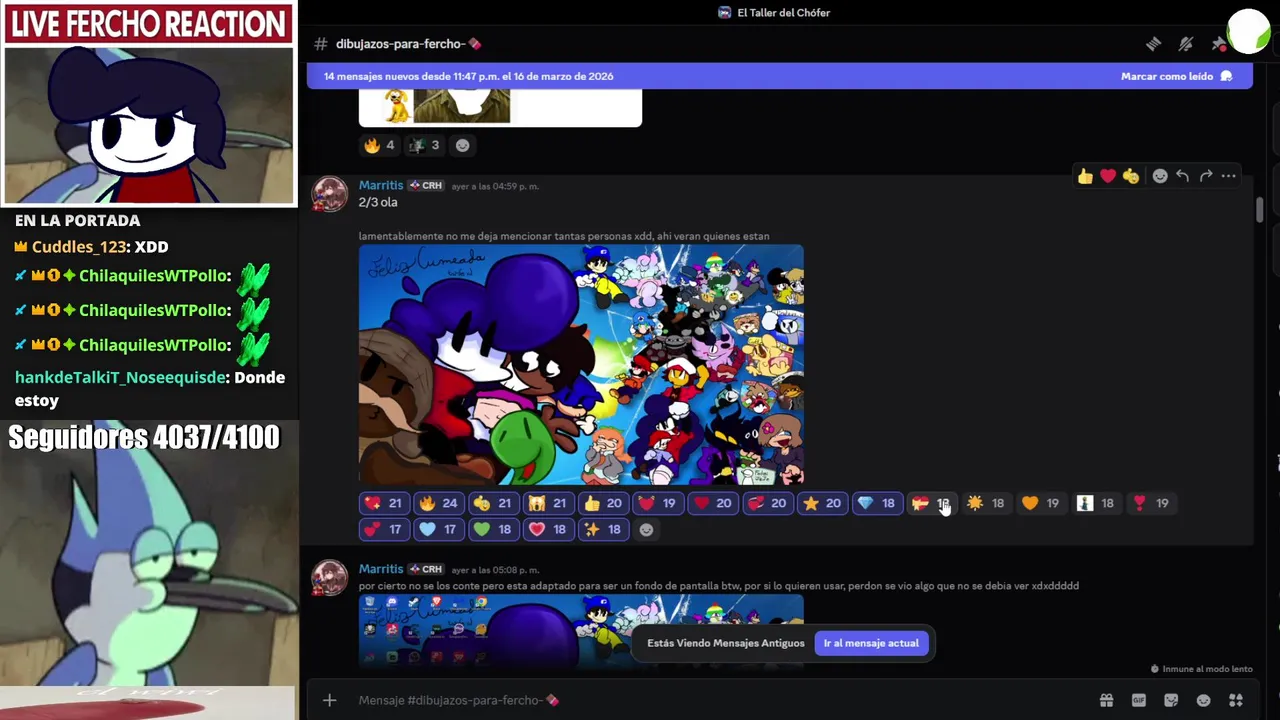This screenshot has width=1280, height=720.
Task: Toggle salute emoji reaction showing 21
Action: [x=493, y=503]
